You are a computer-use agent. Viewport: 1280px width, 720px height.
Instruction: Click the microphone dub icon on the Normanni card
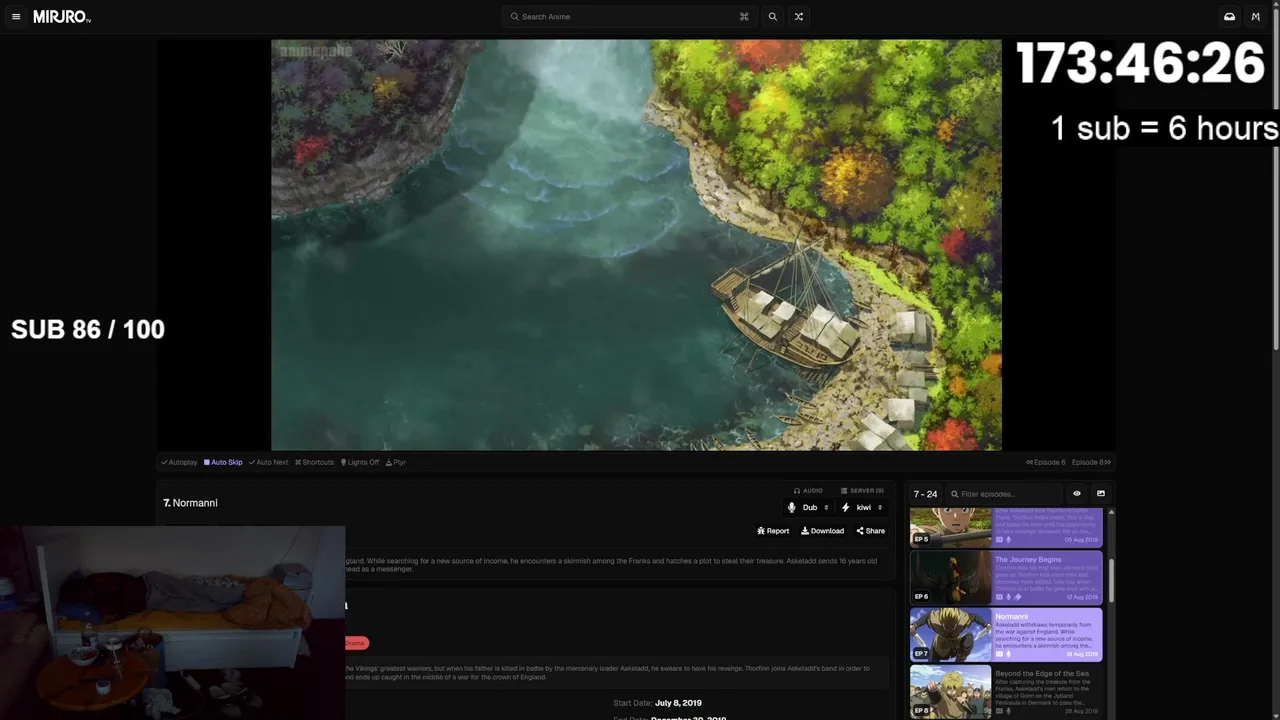[1008, 654]
